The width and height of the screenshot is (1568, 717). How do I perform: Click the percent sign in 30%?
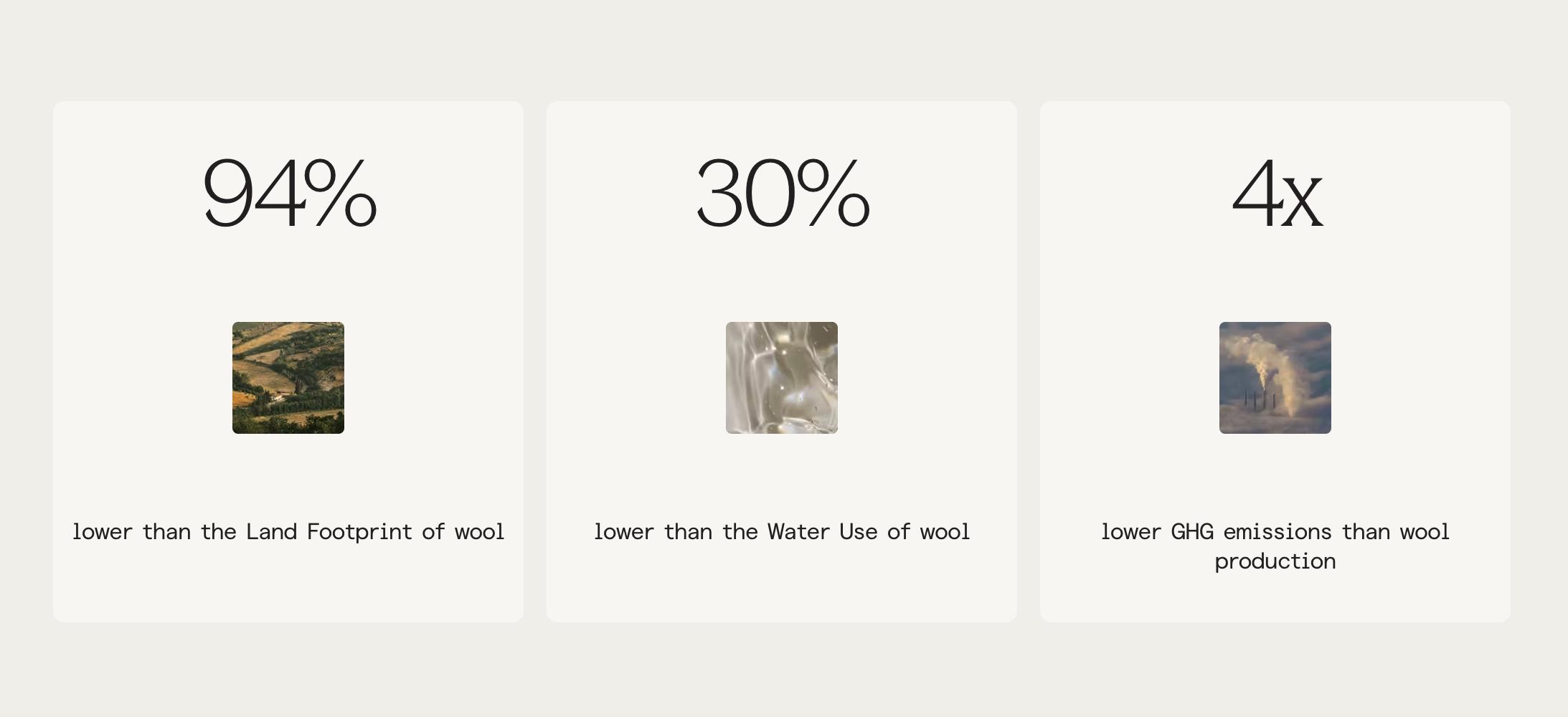[834, 194]
